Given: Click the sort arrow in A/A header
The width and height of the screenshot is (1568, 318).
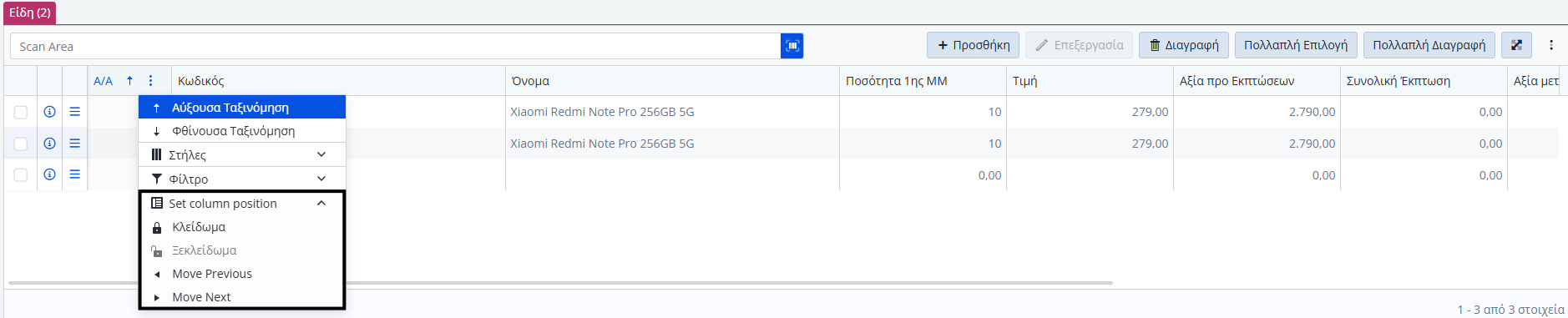Looking at the screenshot, I should point(129,81).
